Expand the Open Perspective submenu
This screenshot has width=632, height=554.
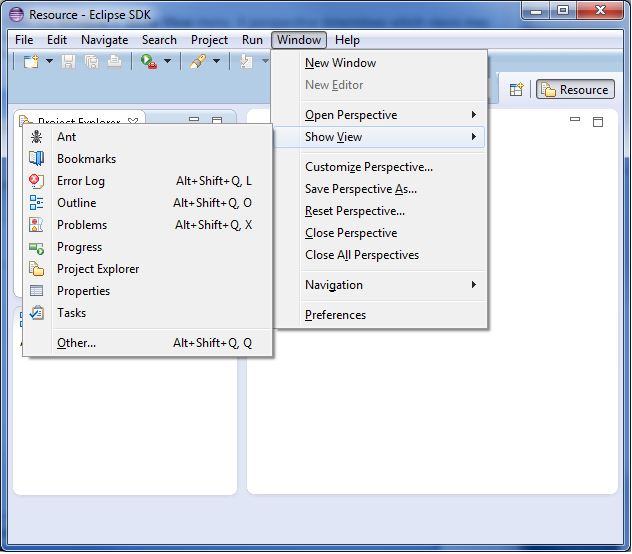[379, 115]
